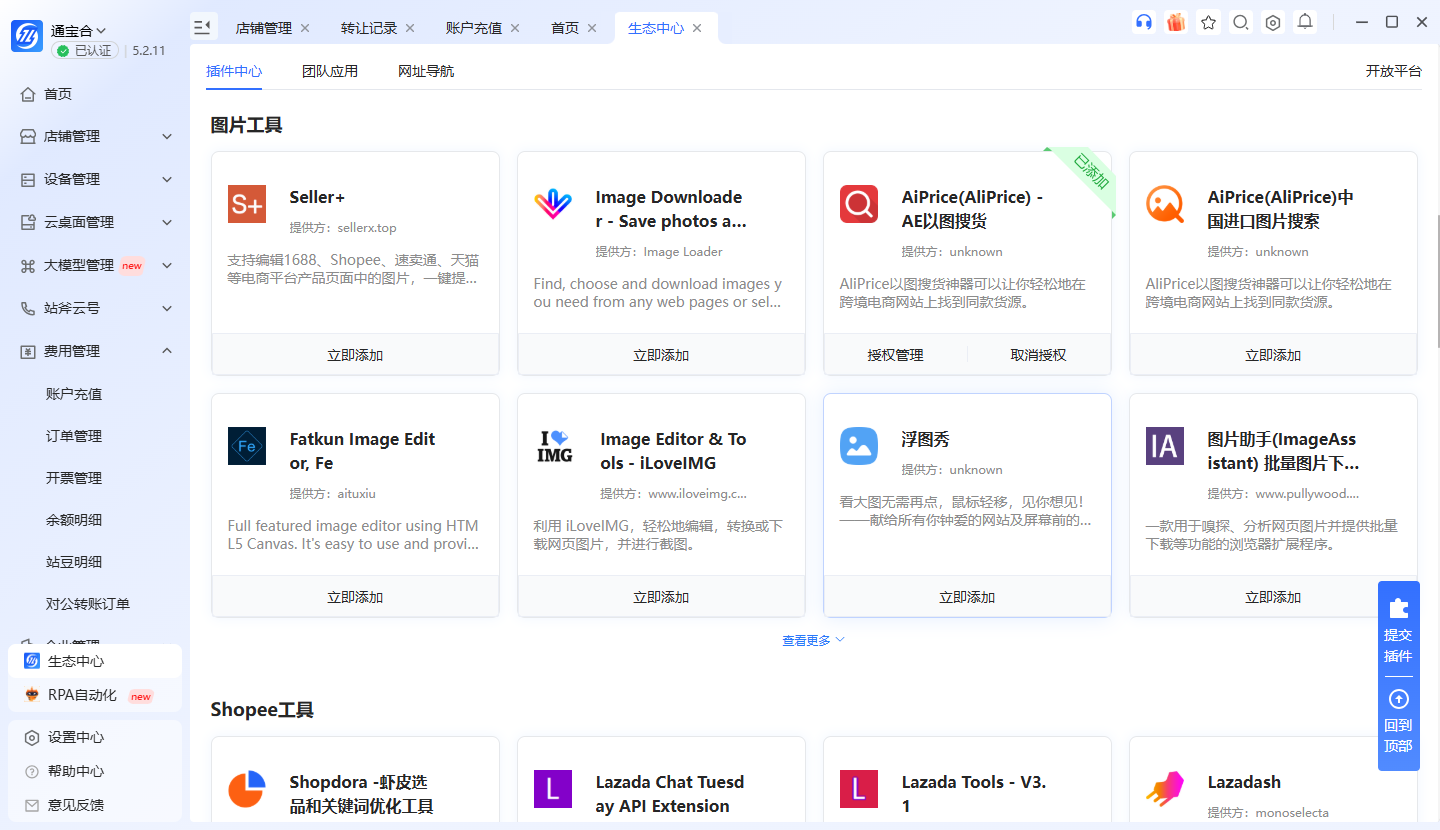Click 立即添加 for Image Downloader
Viewport: 1440px width, 830px height.
click(661, 355)
